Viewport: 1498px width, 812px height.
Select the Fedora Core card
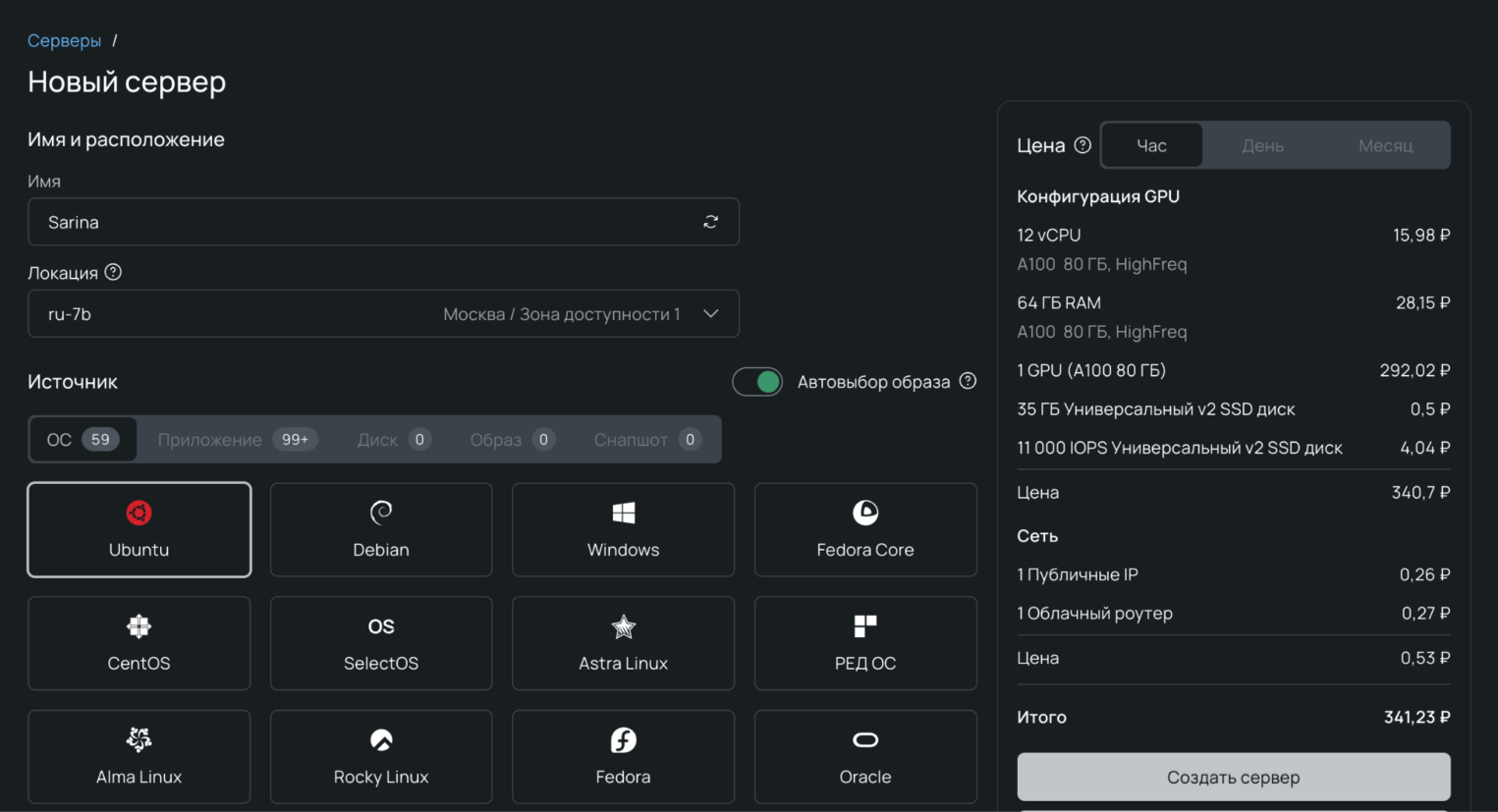pos(865,529)
